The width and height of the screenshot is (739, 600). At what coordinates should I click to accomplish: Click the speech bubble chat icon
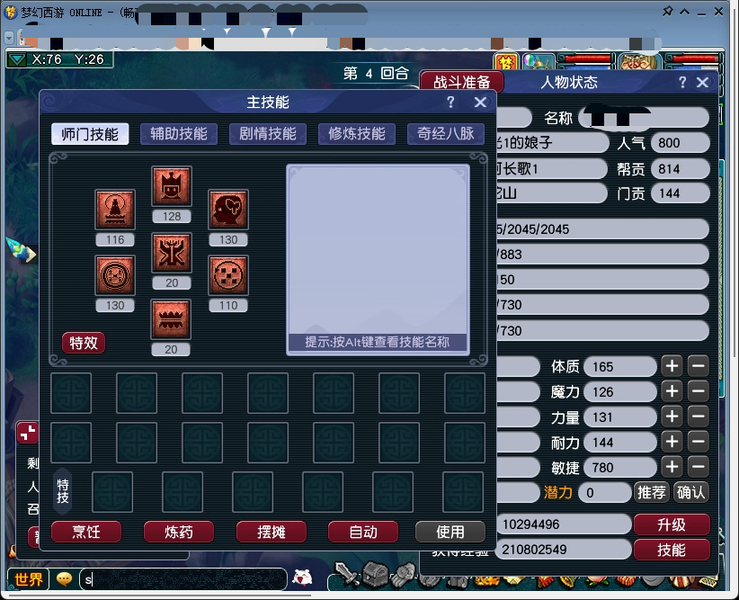[x=64, y=579]
